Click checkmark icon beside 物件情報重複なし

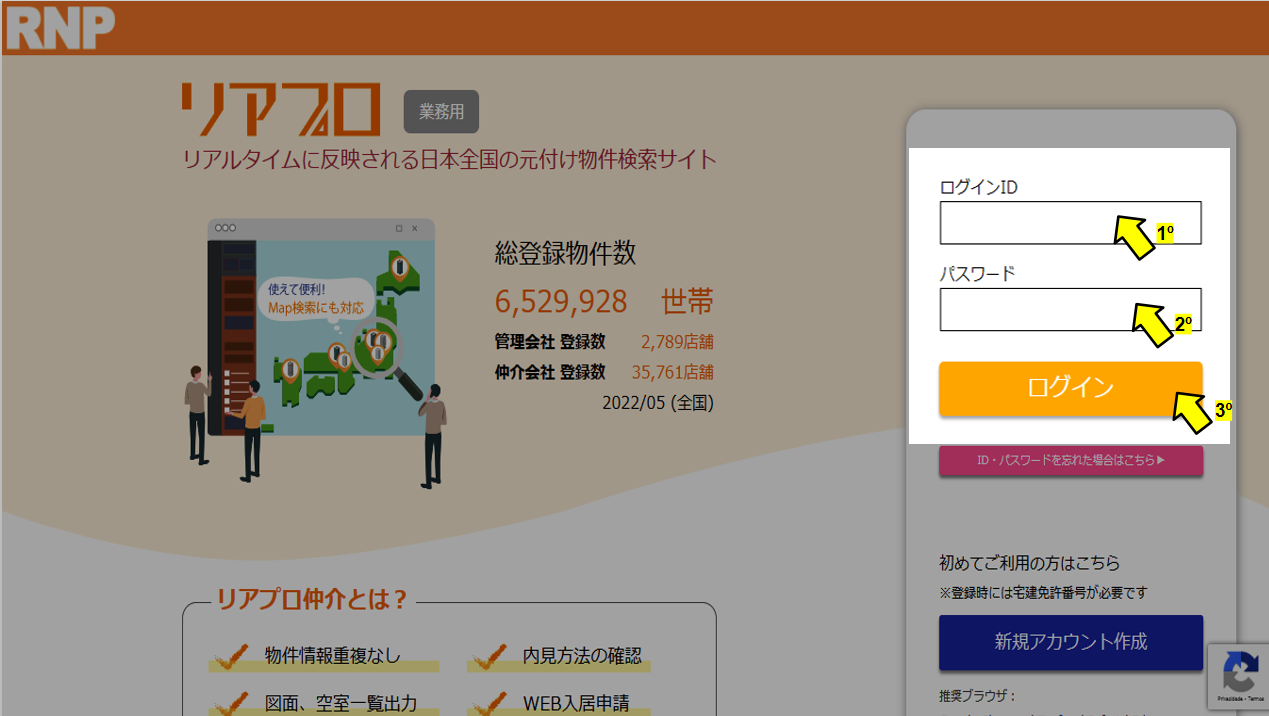click(232, 656)
